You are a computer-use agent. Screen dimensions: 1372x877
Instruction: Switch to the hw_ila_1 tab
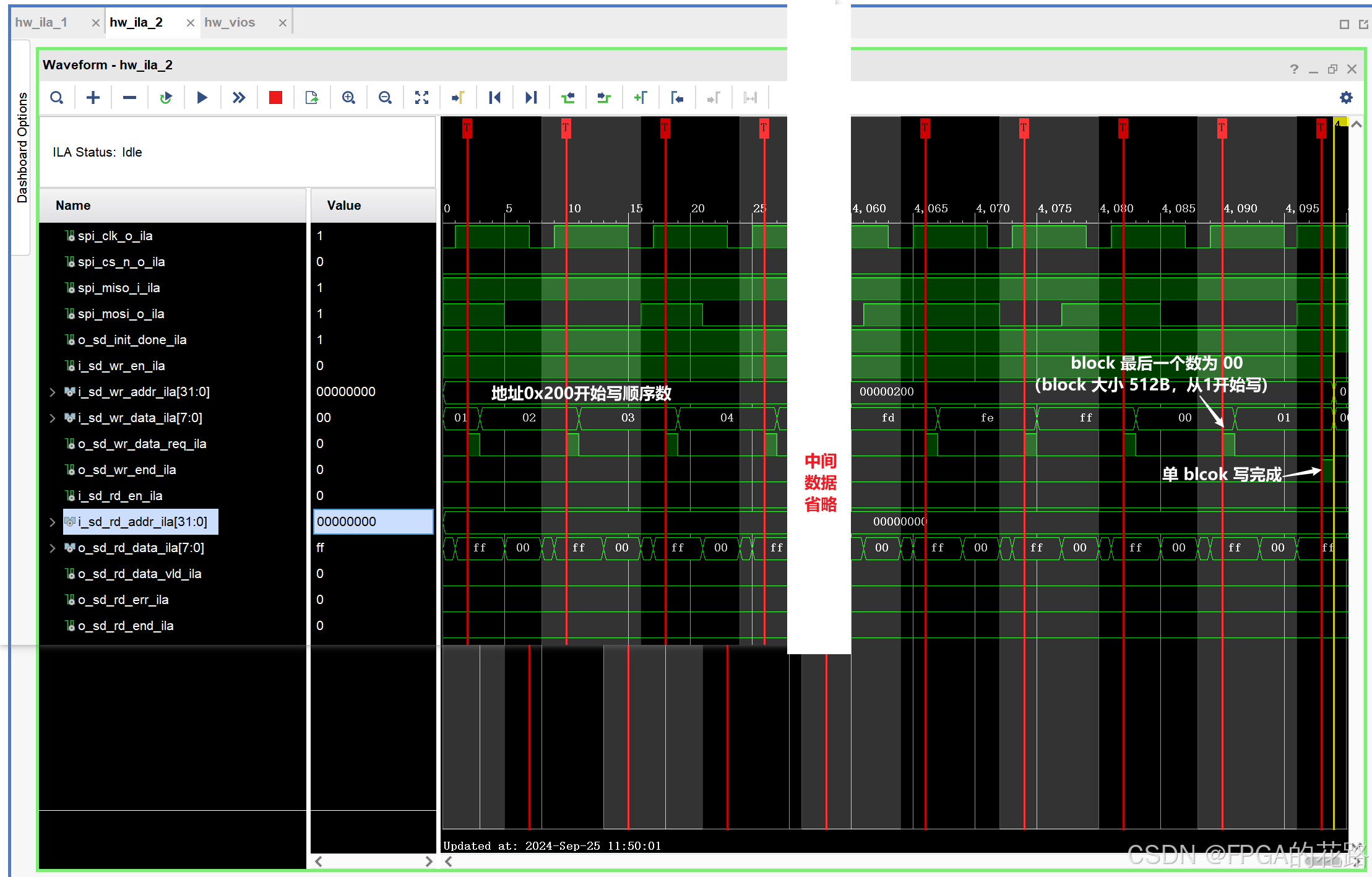pos(41,23)
